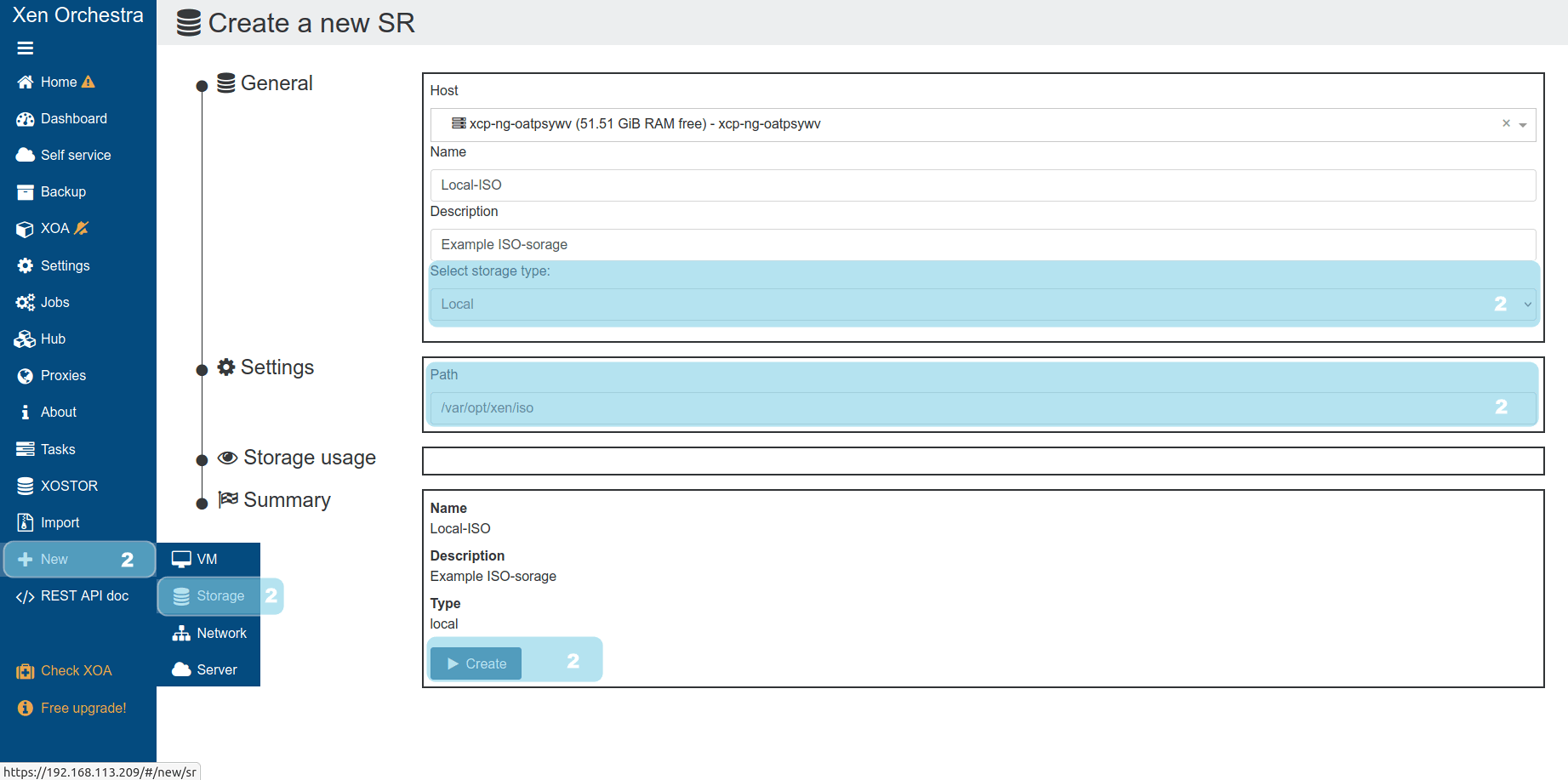Image resolution: width=1568 pixels, height=780 pixels.
Task: Choose Network in the New submenu
Action: point(208,633)
